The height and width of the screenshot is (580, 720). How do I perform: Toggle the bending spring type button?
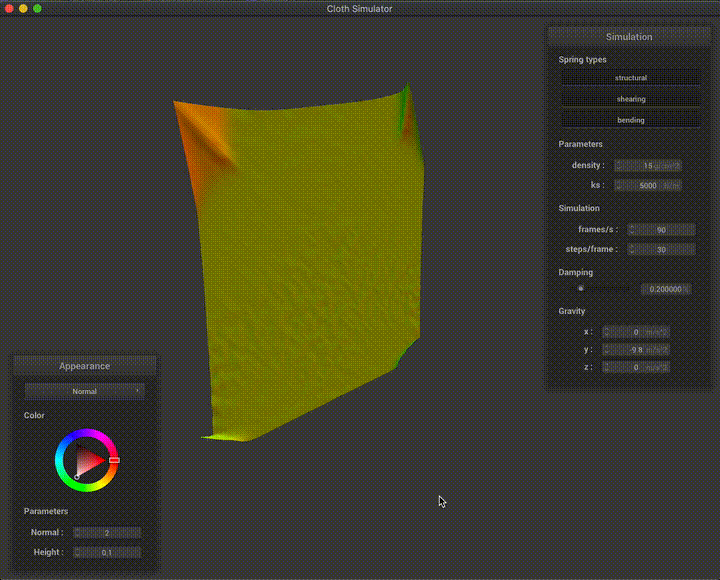pos(630,120)
